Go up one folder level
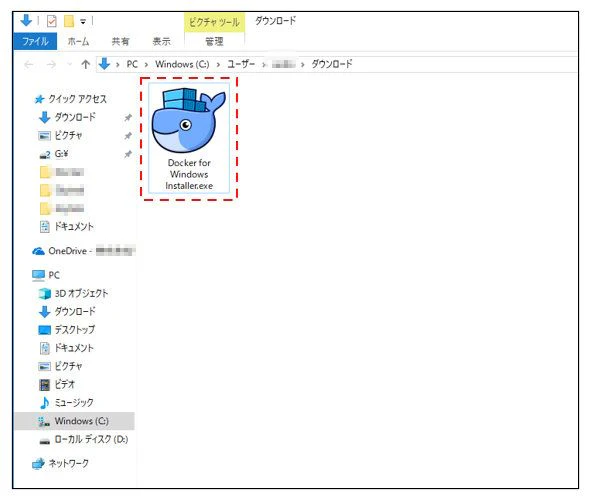 tap(86, 65)
